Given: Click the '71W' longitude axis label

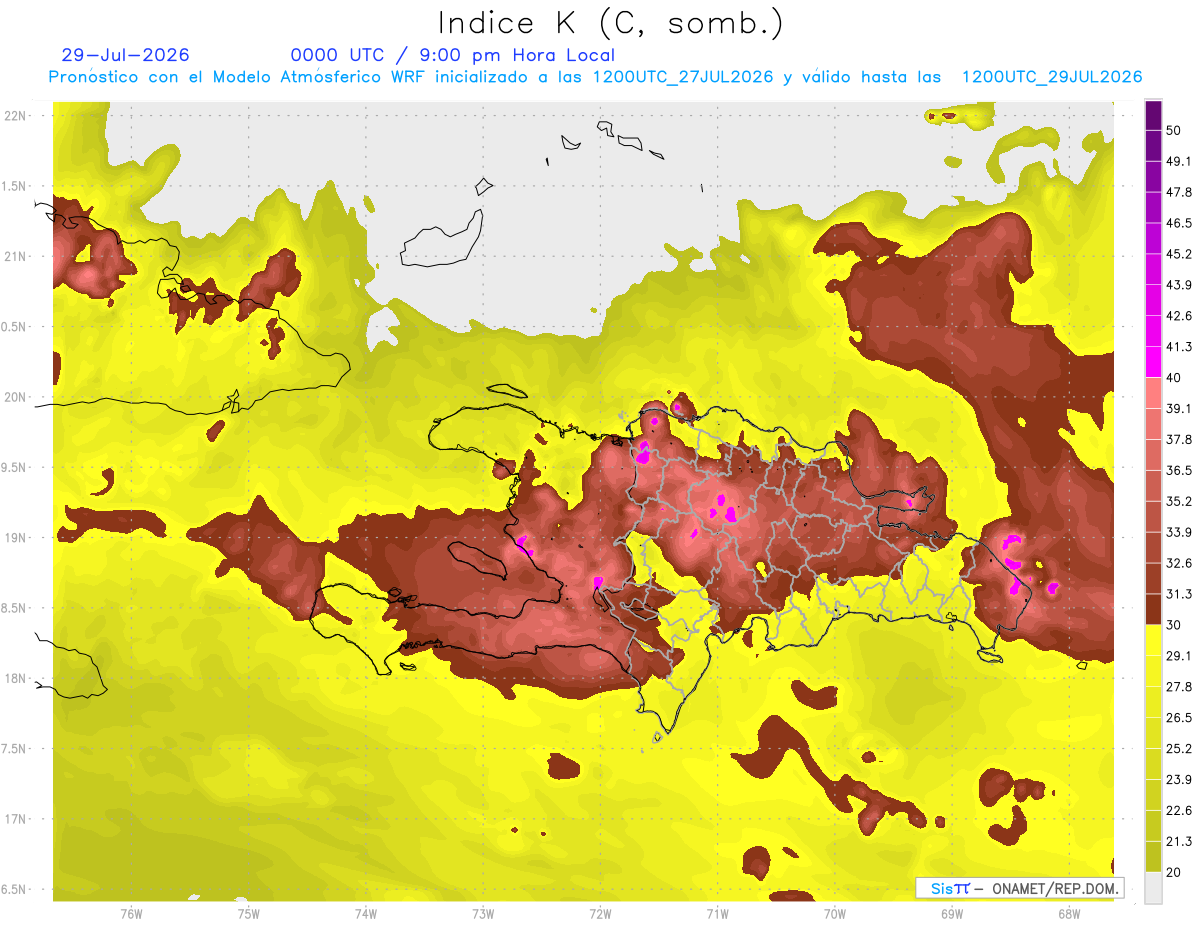Looking at the screenshot, I should click(x=717, y=914).
